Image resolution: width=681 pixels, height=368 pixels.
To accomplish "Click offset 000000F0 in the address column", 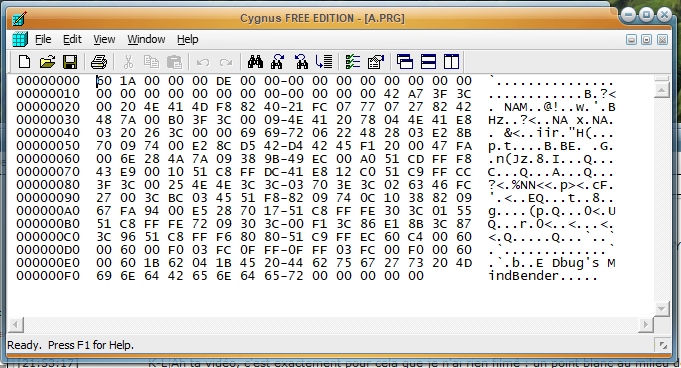I will (x=48, y=276).
